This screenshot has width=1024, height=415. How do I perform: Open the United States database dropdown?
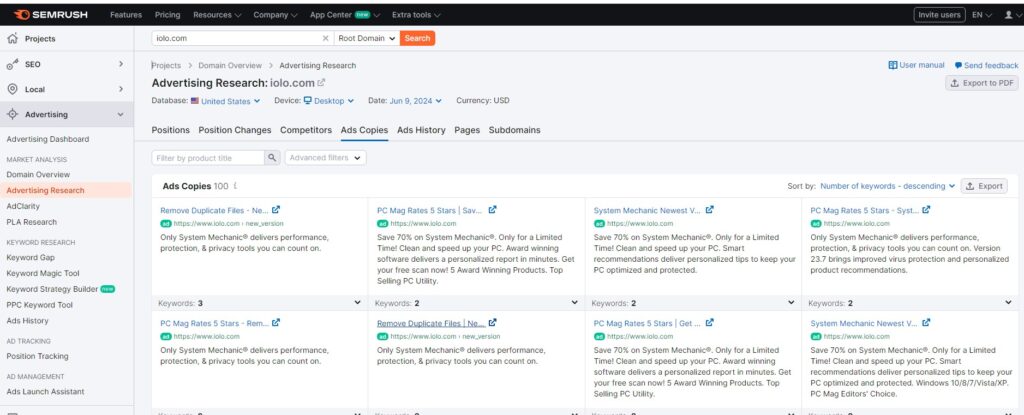pyautogui.click(x=226, y=101)
